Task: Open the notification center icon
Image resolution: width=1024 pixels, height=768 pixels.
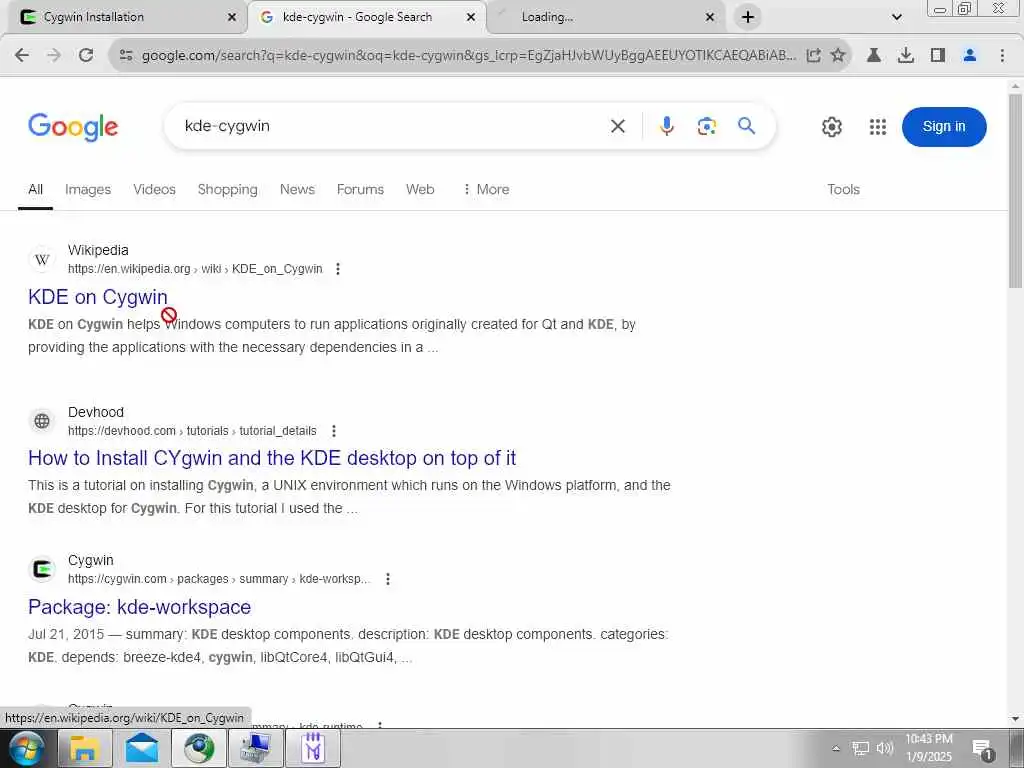Action: tap(982, 750)
